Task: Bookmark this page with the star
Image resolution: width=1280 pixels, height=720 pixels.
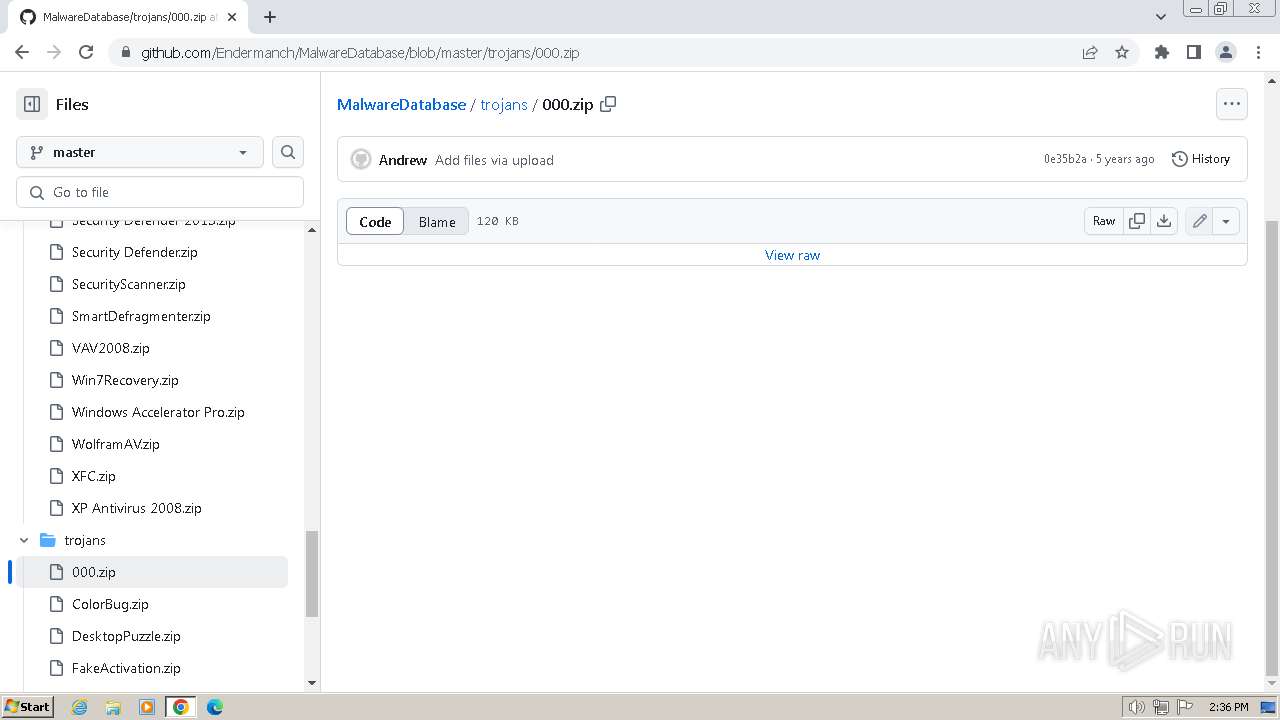Action: click(x=1122, y=52)
